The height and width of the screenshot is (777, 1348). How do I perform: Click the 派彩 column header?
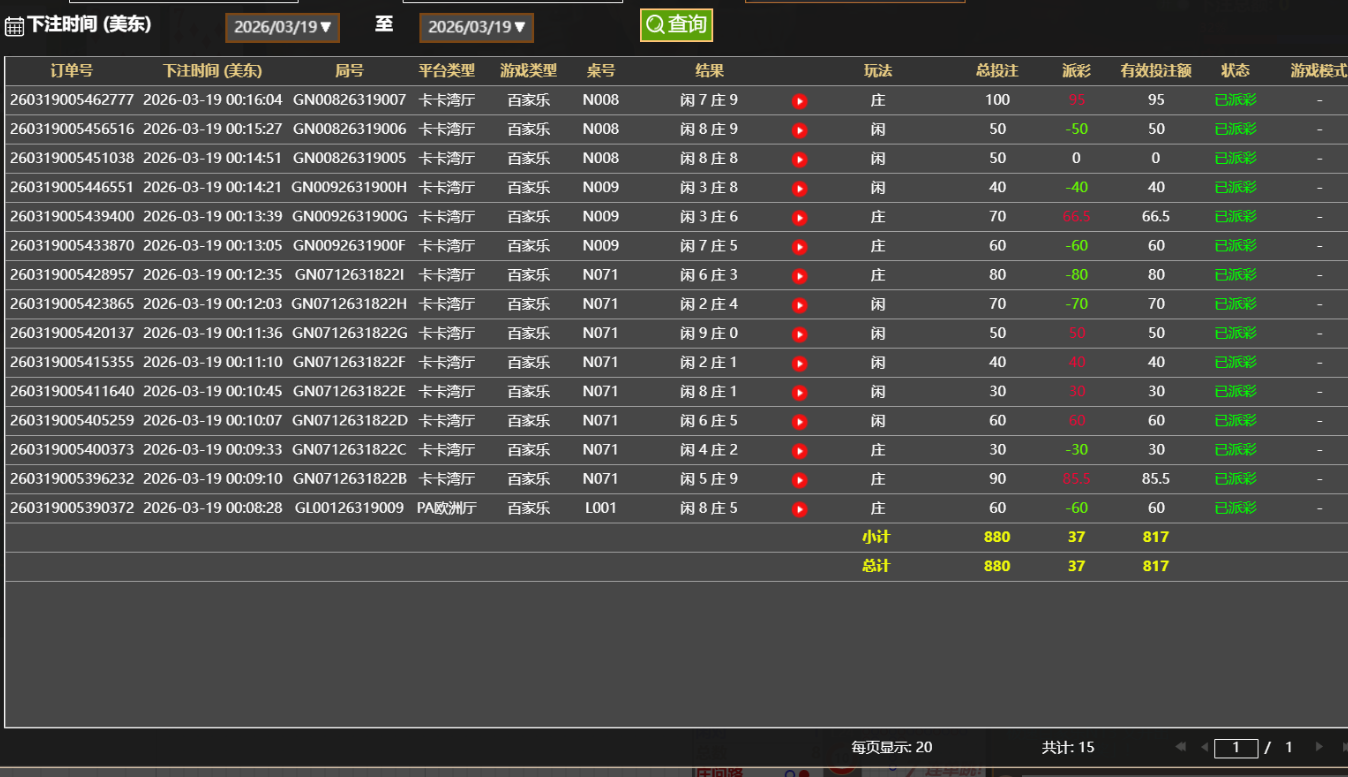pyautogui.click(x=1076, y=71)
